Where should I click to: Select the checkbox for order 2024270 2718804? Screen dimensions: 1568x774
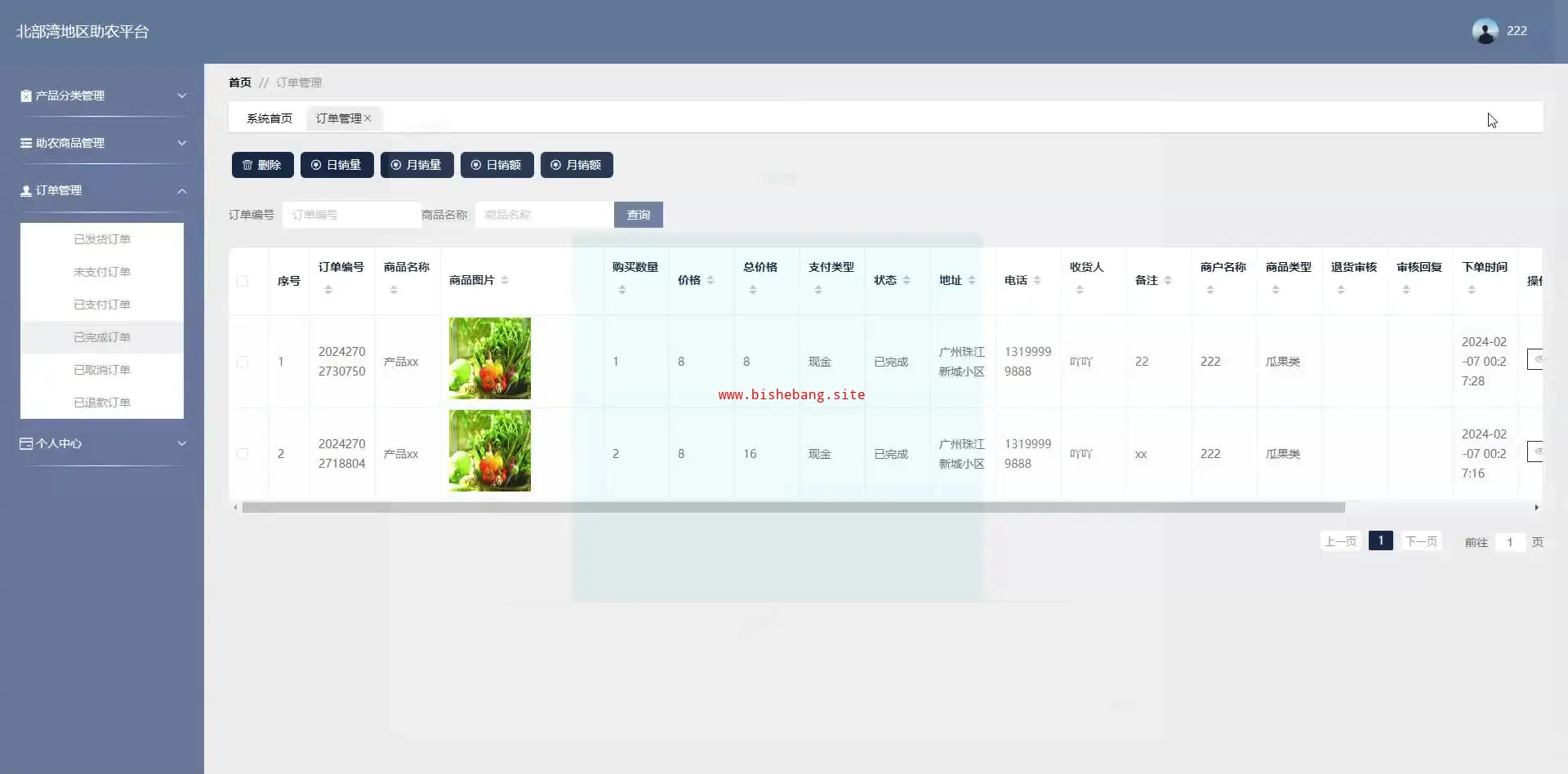(243, 454)
